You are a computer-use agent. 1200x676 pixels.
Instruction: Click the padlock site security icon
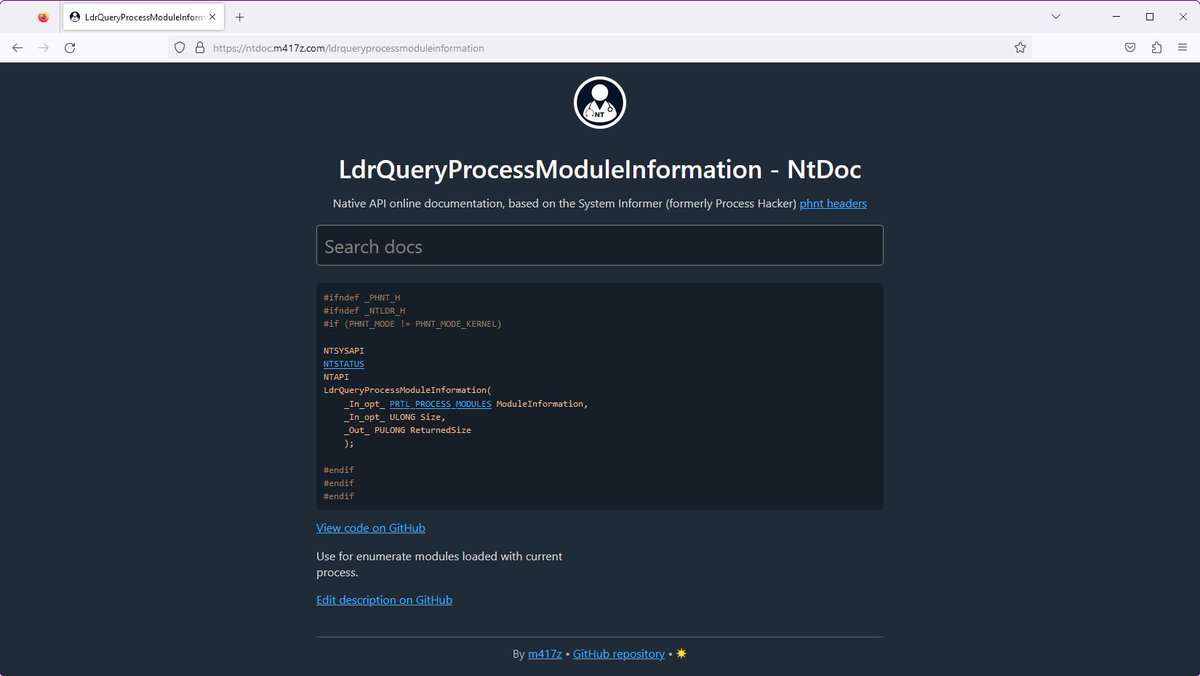tap(199, 47)
